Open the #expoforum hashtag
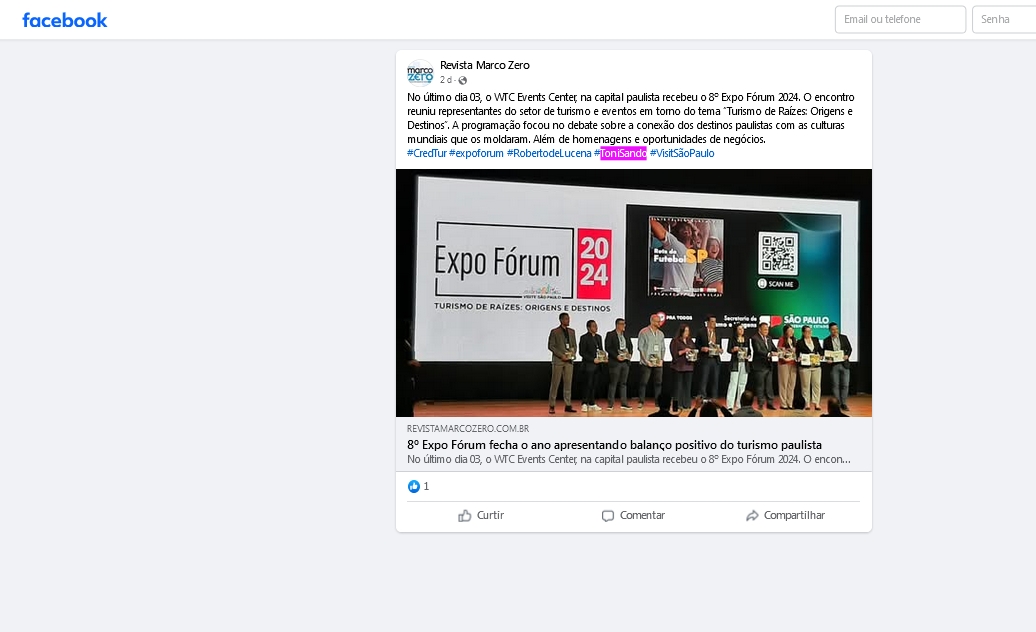 pyautogui.click(x=476, y=153)
